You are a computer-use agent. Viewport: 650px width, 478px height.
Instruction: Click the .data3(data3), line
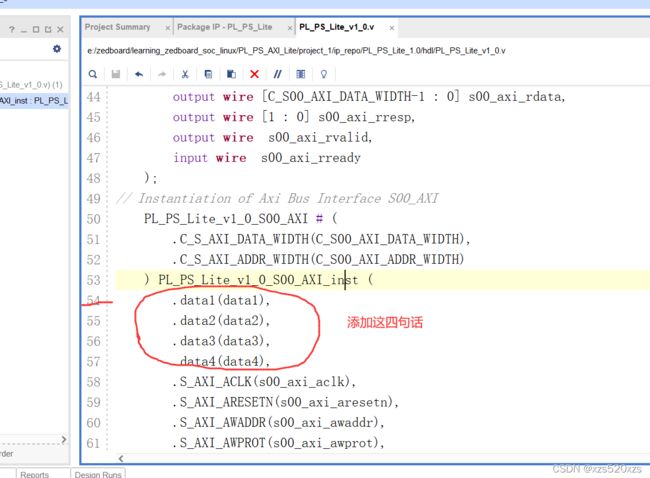coord(221,341)
